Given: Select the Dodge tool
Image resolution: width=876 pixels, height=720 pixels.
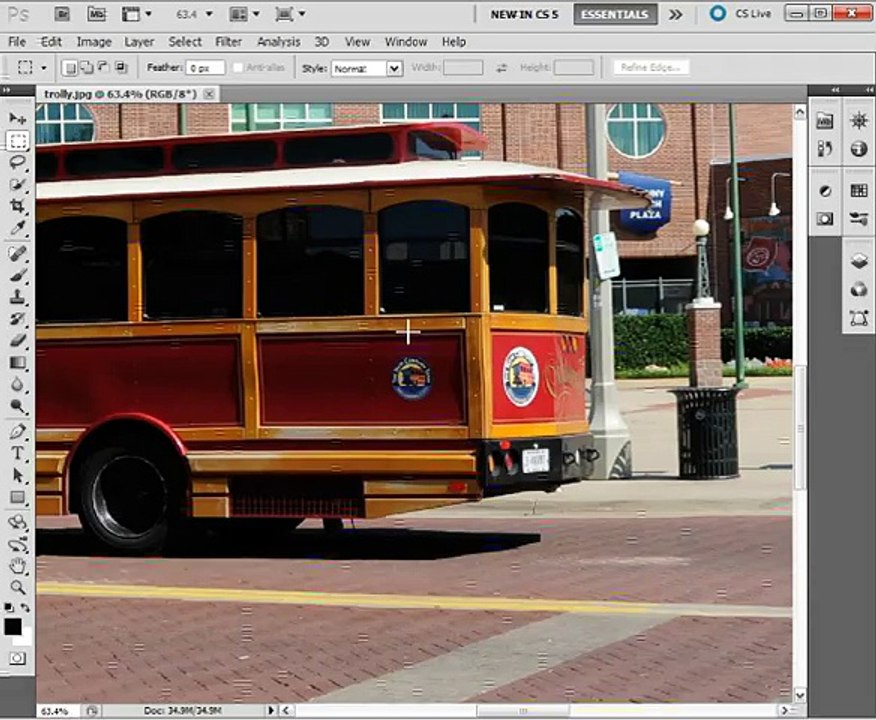Looking at the screenshot, I should tap(17, 406).
